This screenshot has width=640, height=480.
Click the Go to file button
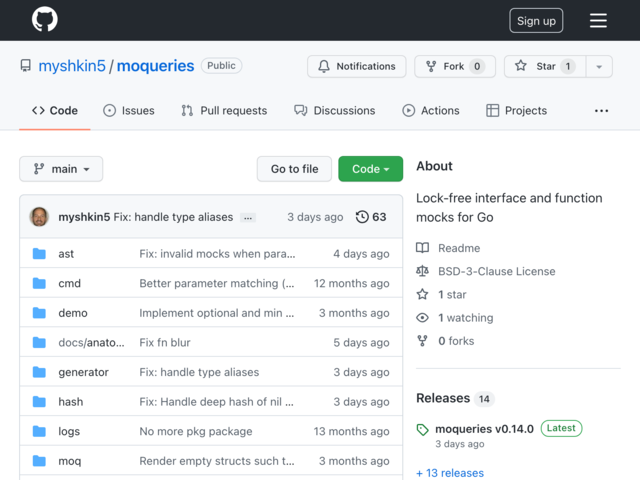(x=294, y=169)
